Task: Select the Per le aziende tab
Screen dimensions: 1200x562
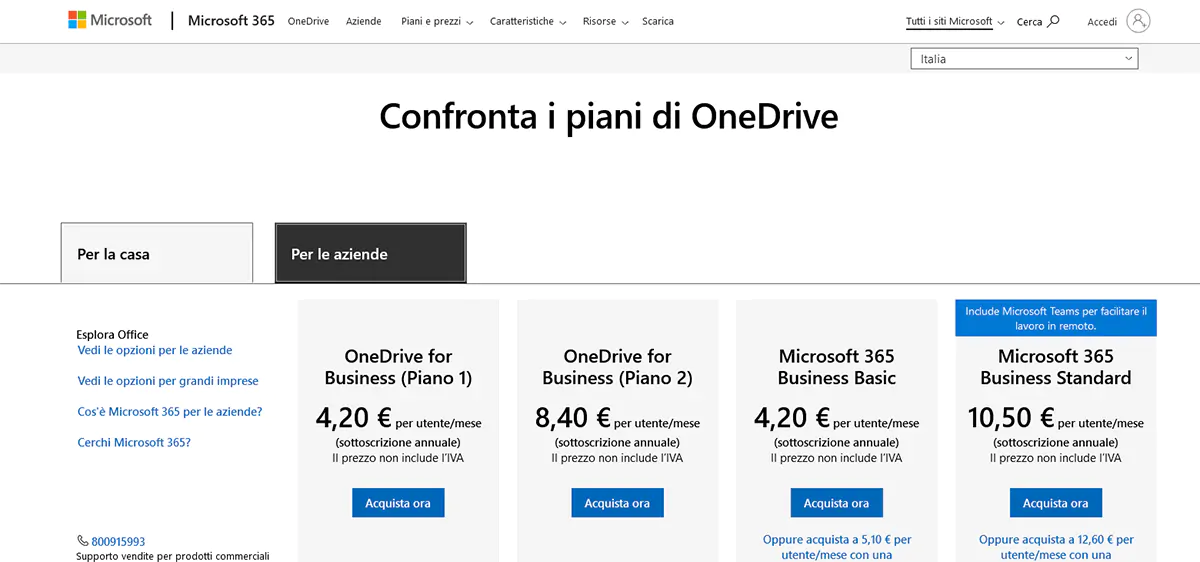Action: [x=370, y=254]
